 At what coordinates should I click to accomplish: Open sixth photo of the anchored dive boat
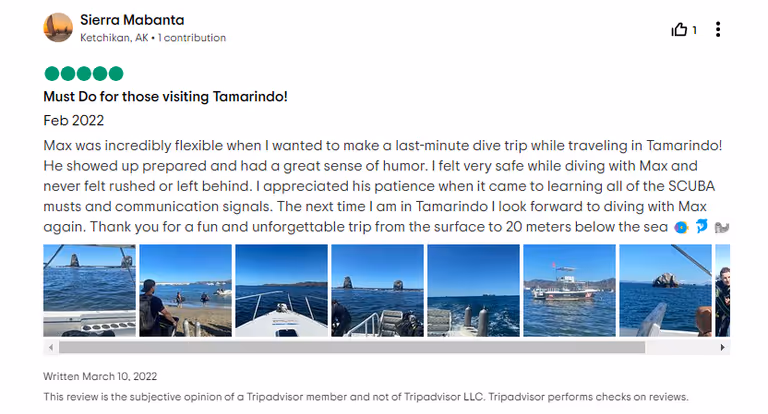tap(569, 290)
